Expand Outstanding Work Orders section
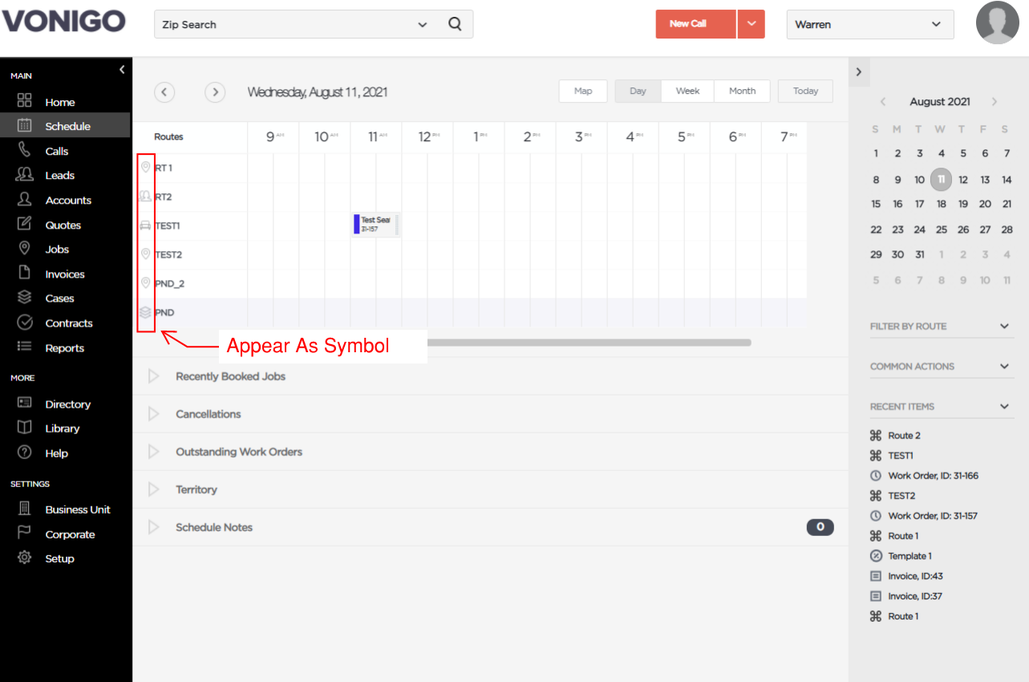The height and width of the screenshot is (682, 1029). point(154,452)
